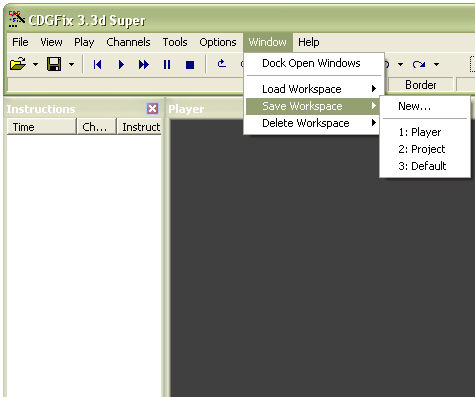Image resolution: width=475 pixels, height=397 pixels.
Task: Fast forward the playback
Action: pyautogui.click(x=144, y=64)
